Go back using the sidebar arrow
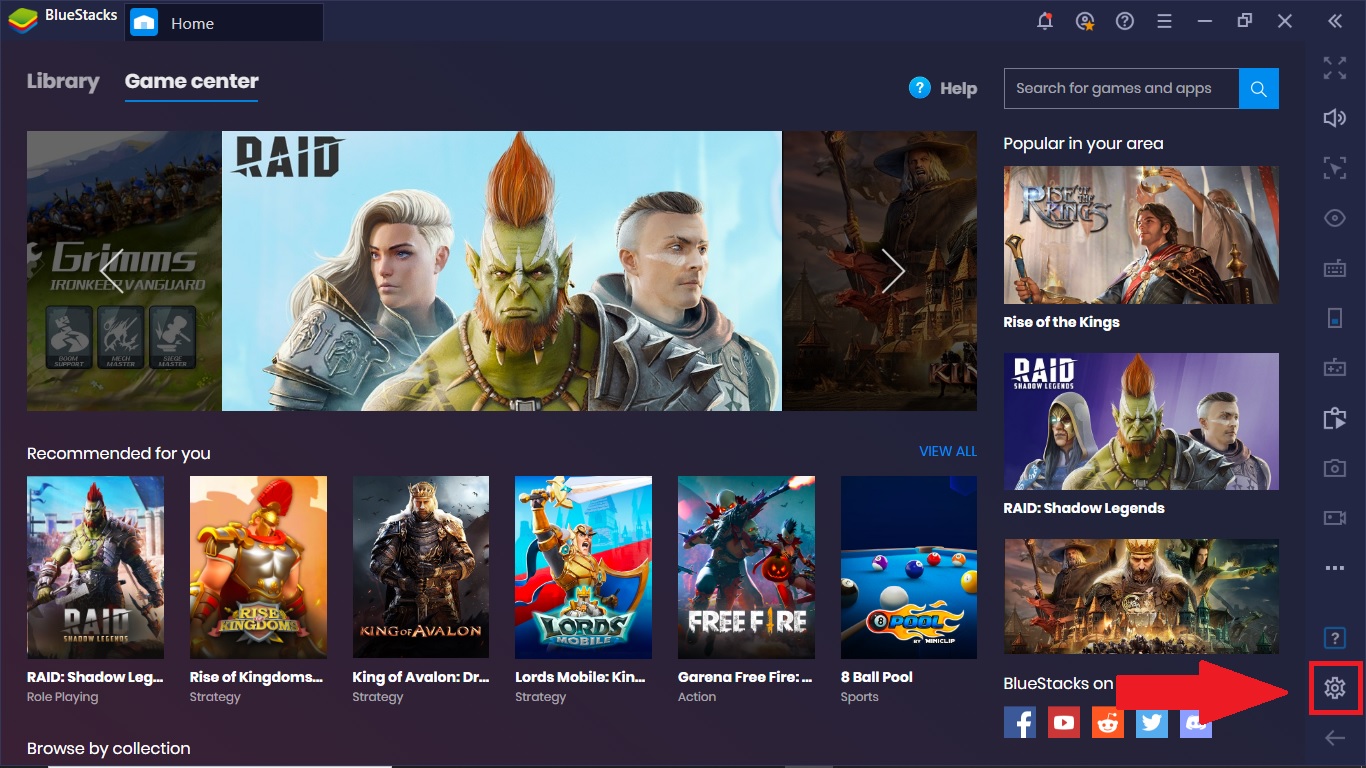 (x=1335, y=738)
